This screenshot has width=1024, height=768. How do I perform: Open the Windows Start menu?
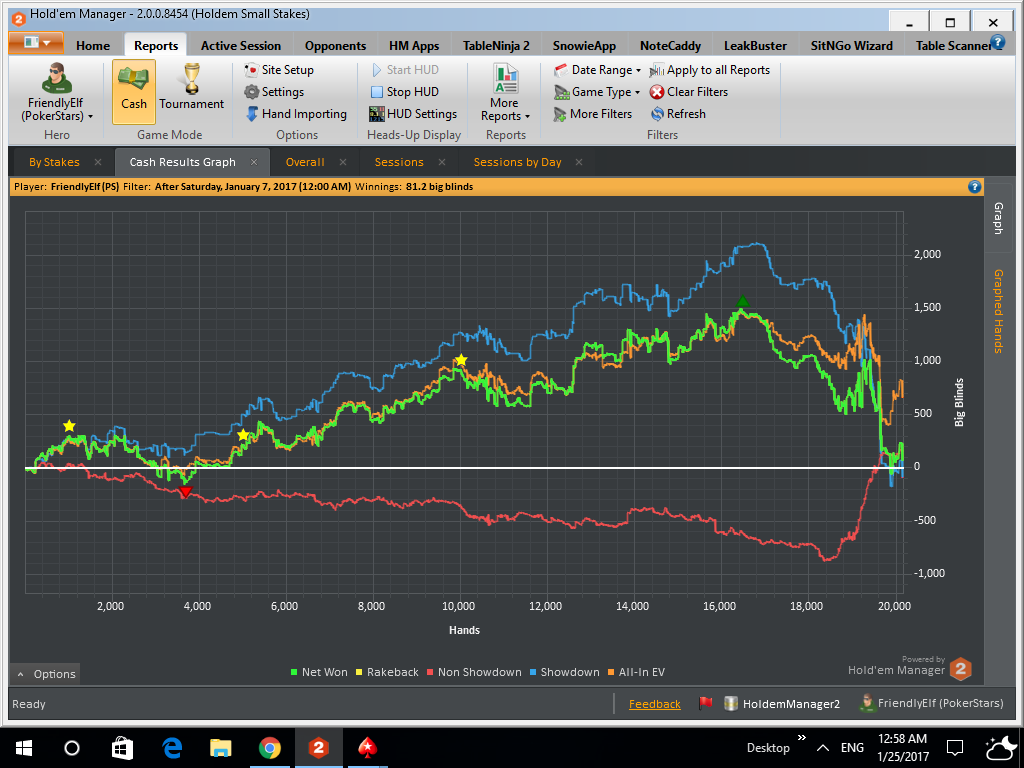pos(24,748)
